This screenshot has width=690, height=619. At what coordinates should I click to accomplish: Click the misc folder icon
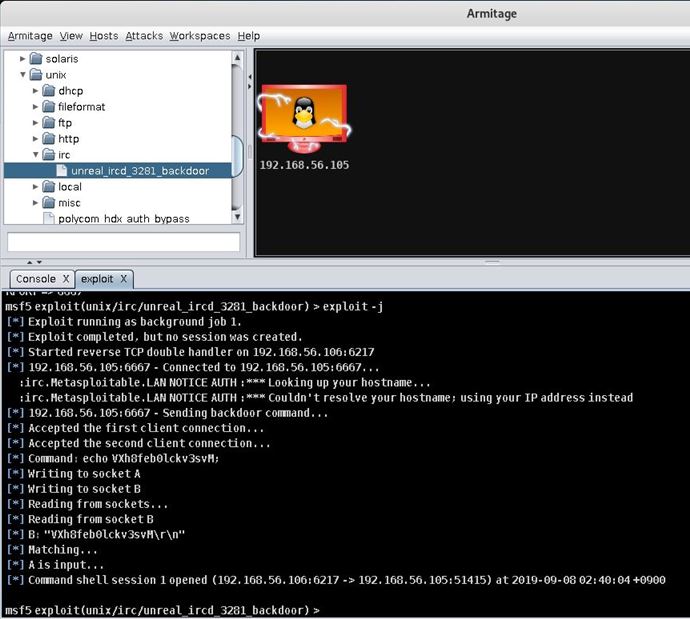[48, 202]
